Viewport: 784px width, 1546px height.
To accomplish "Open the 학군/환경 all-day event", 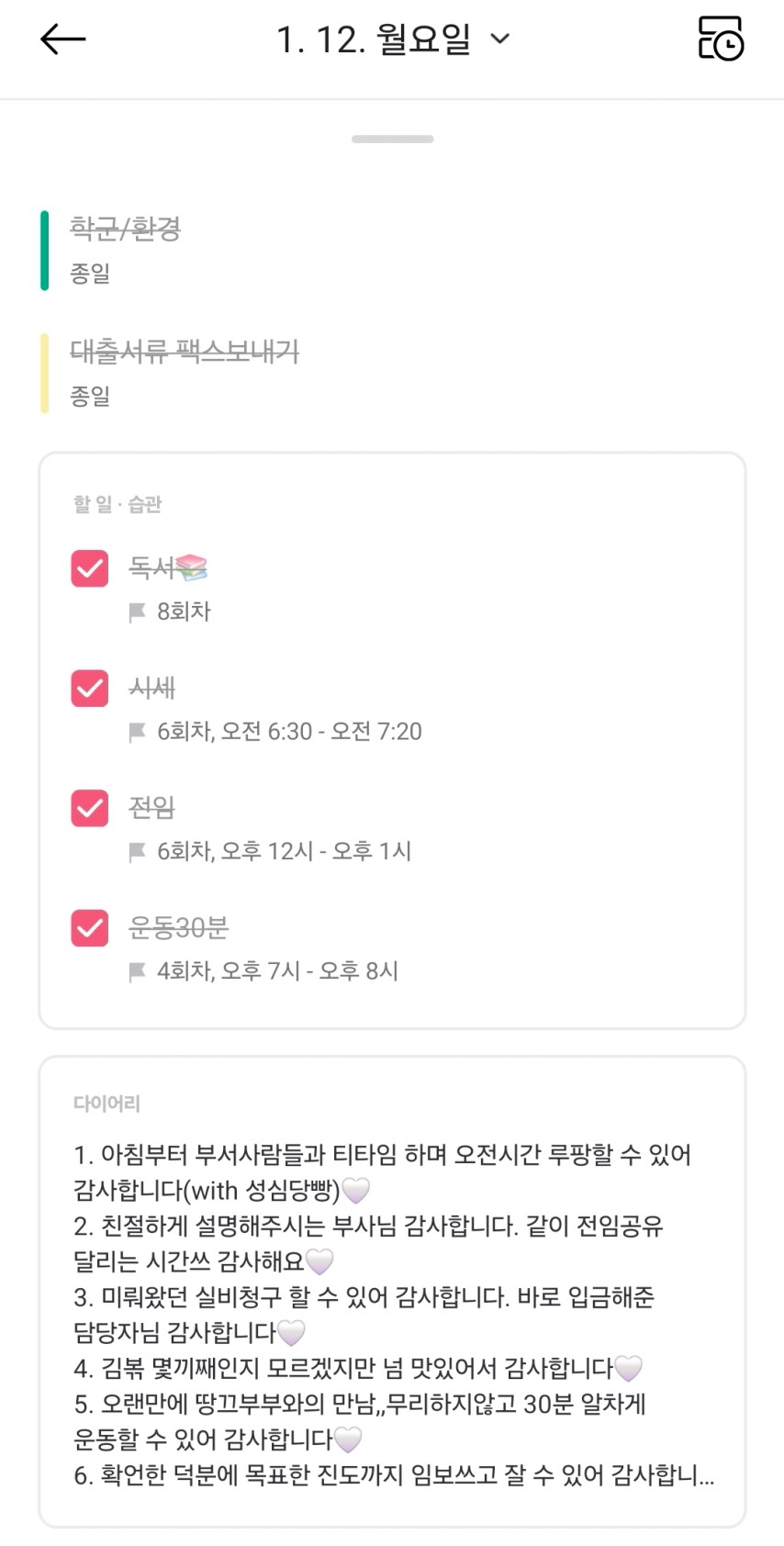I will click(x=126, y=229).
